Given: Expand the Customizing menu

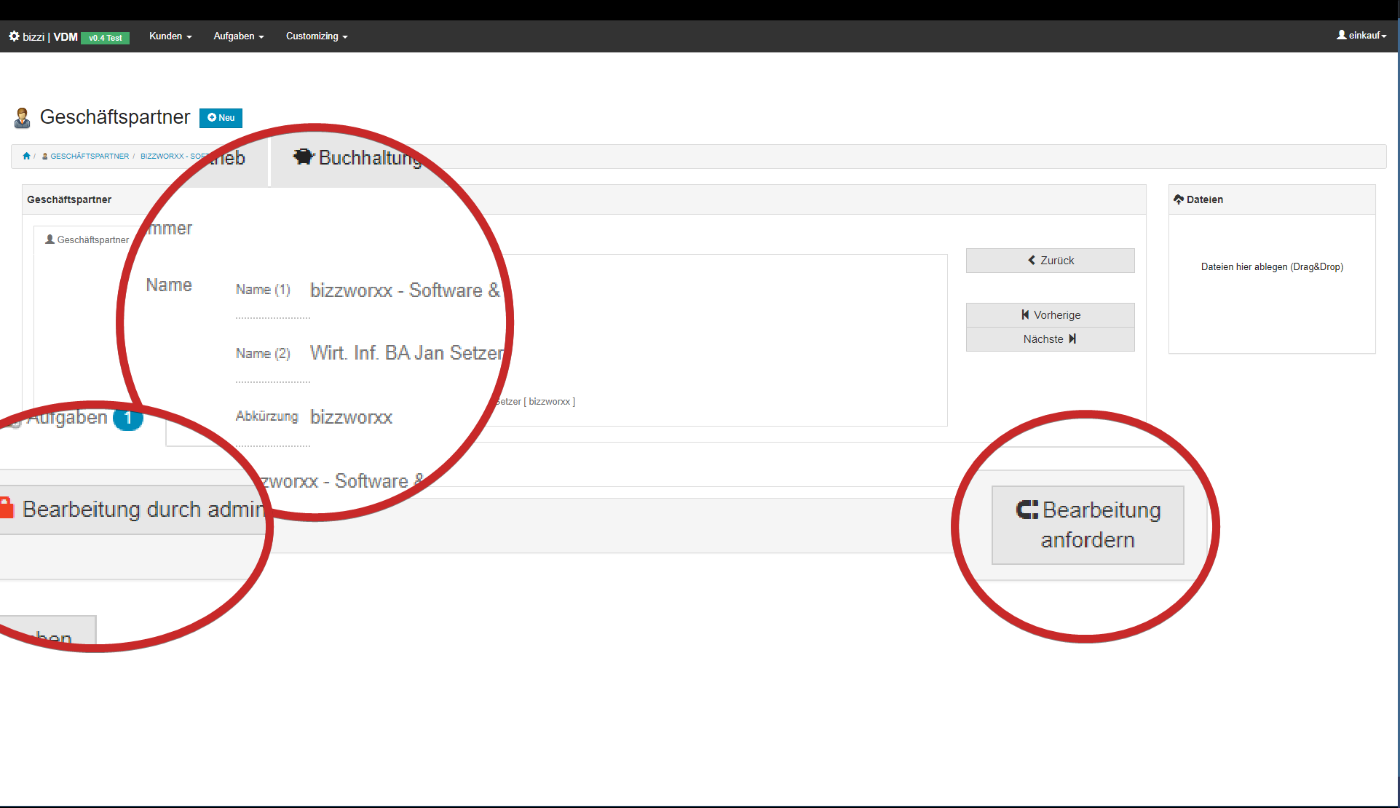Looking at the screenshot, I should click(x=316, y=37).
